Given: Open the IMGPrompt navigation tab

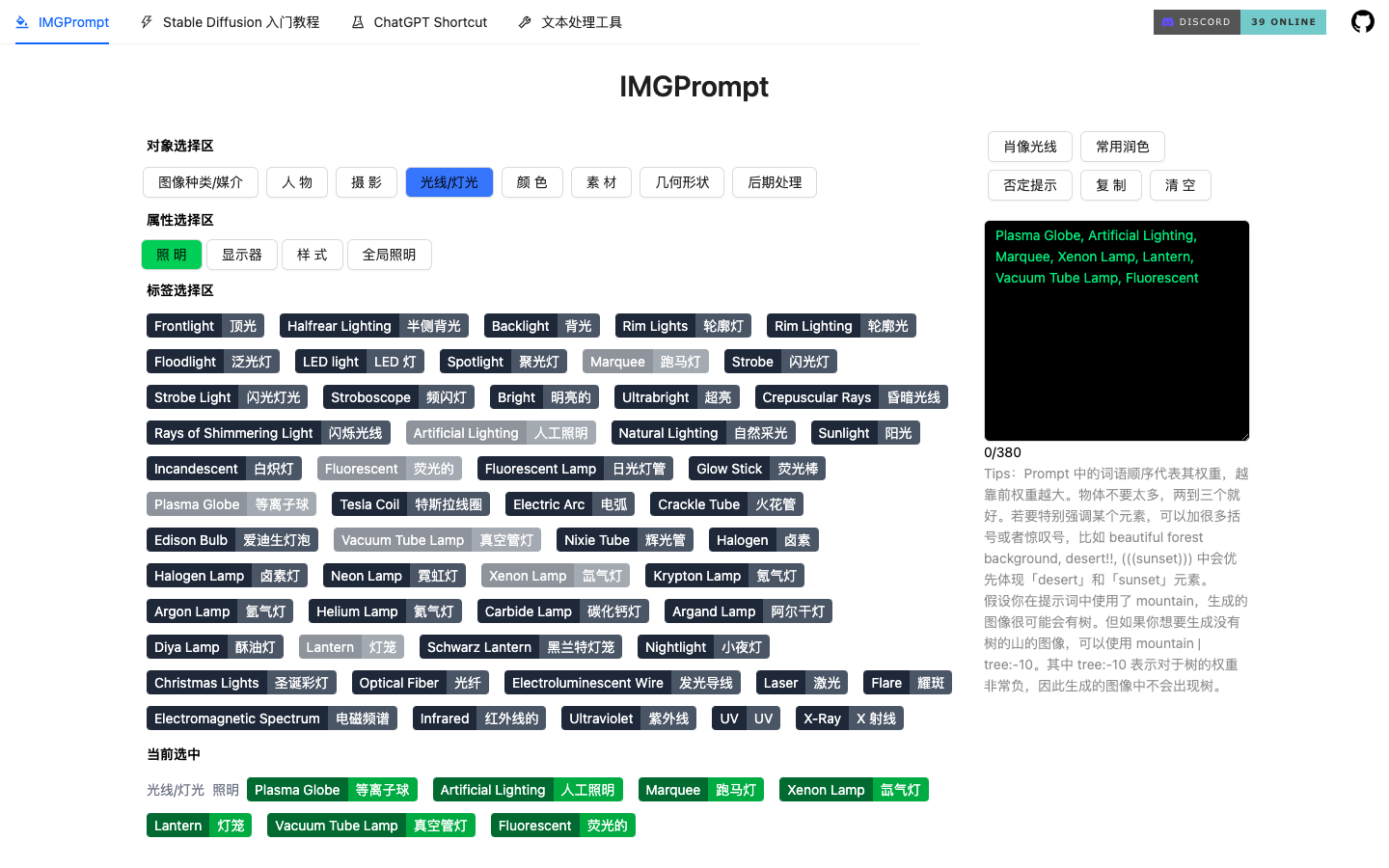Looking at the screenshot, I should 62,21.
